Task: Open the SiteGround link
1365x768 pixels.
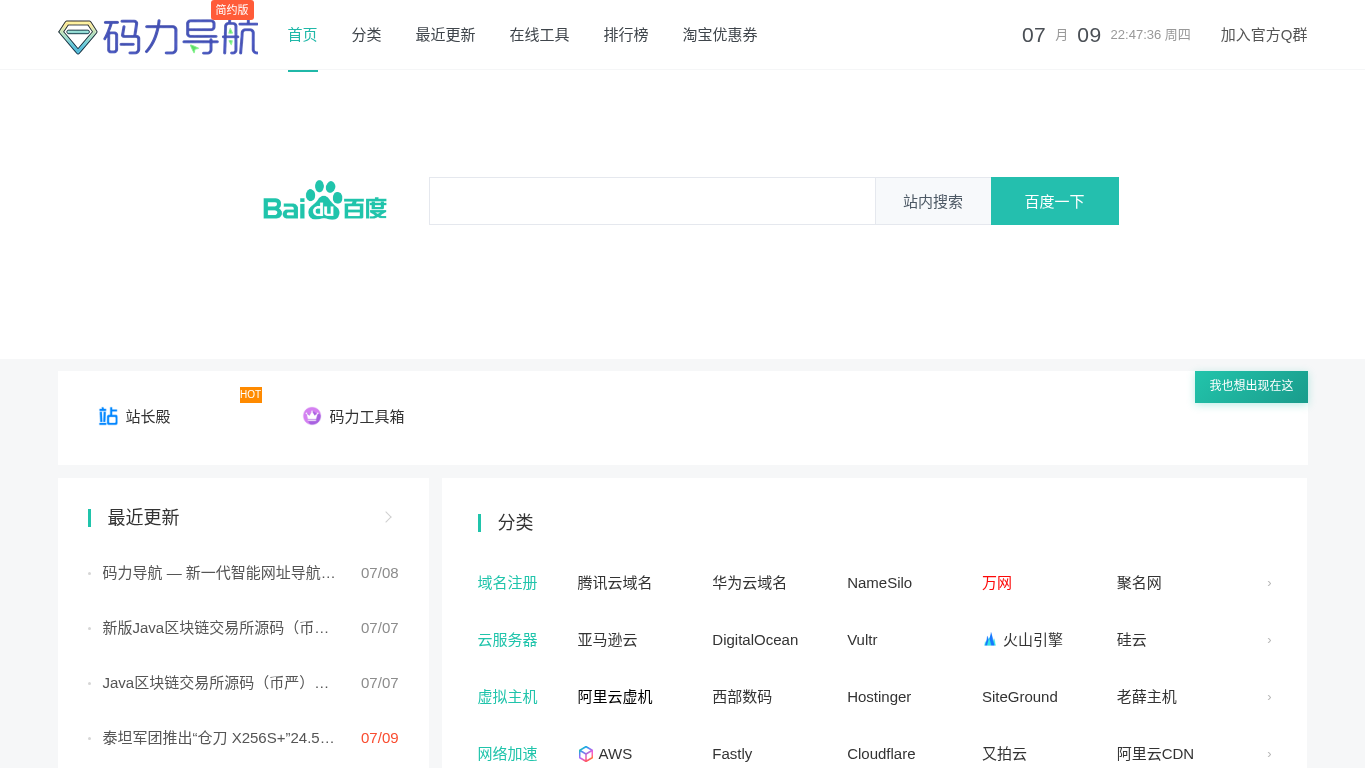Action: [x=1020, y=697]
